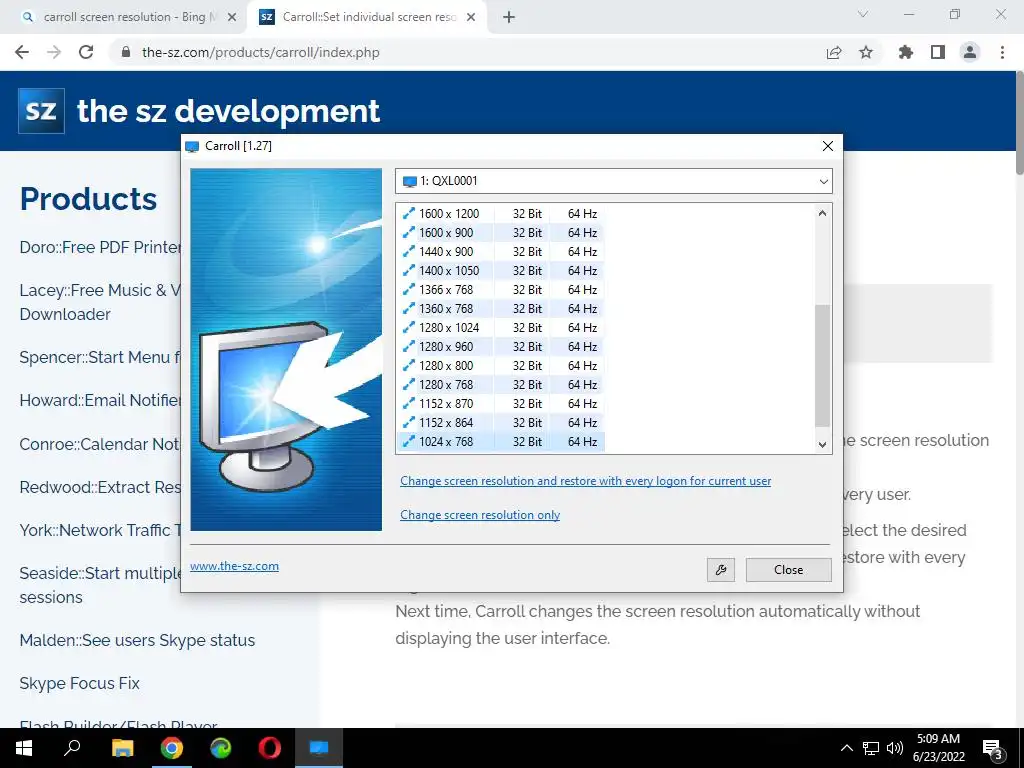This screenshot has width=1024, height=768.
Task: Click the address bar URL
Action: (261, 52)
